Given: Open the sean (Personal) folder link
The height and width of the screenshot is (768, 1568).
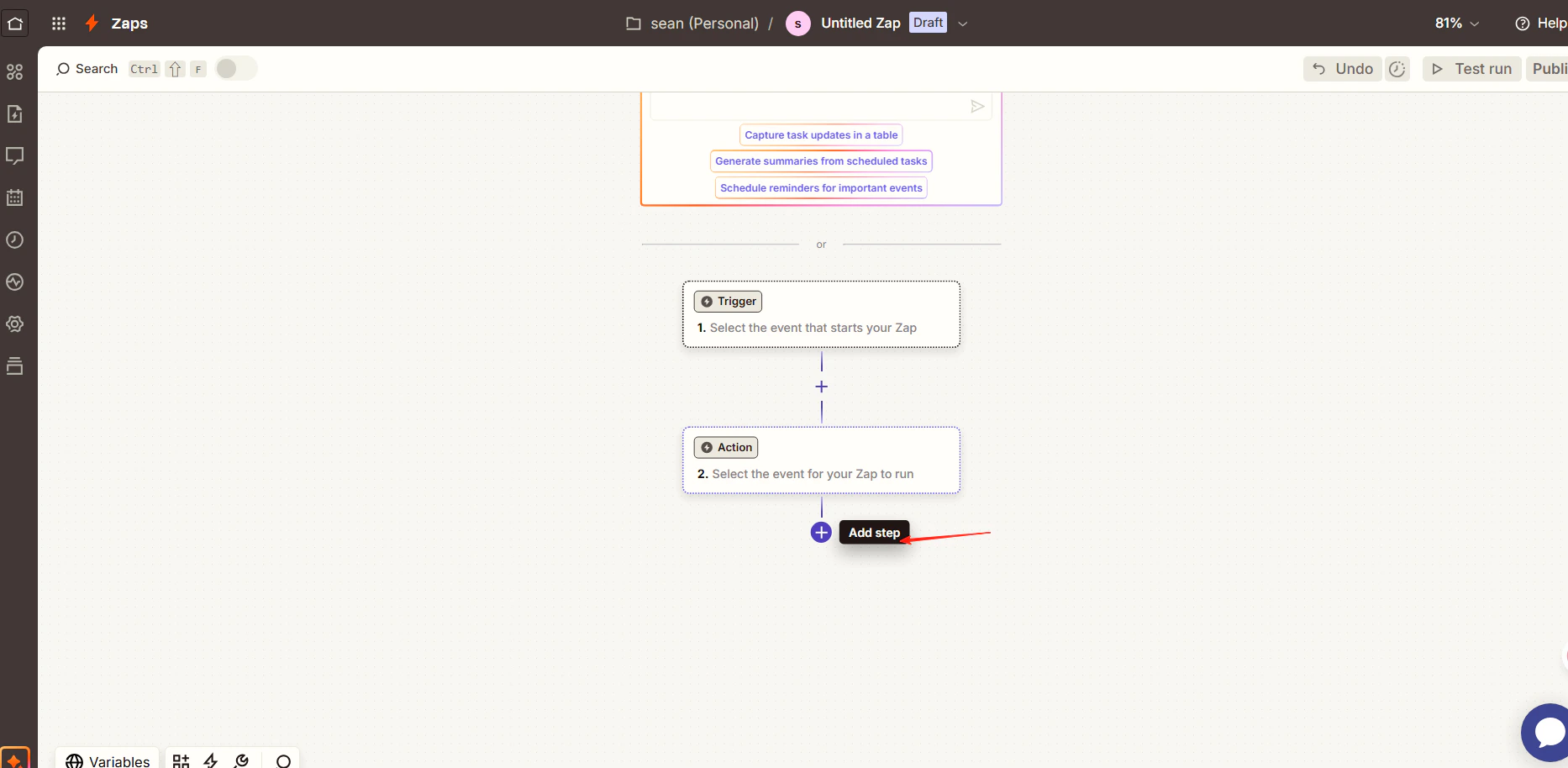Looking at the screenshot, I should (693, 24).
